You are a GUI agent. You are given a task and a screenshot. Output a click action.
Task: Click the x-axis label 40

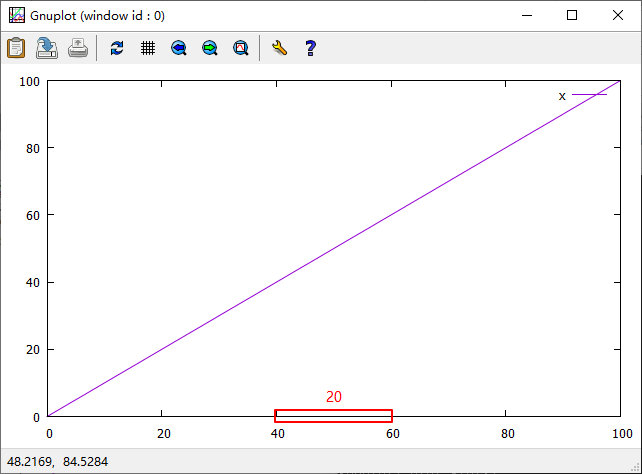(x=278, y=434)
